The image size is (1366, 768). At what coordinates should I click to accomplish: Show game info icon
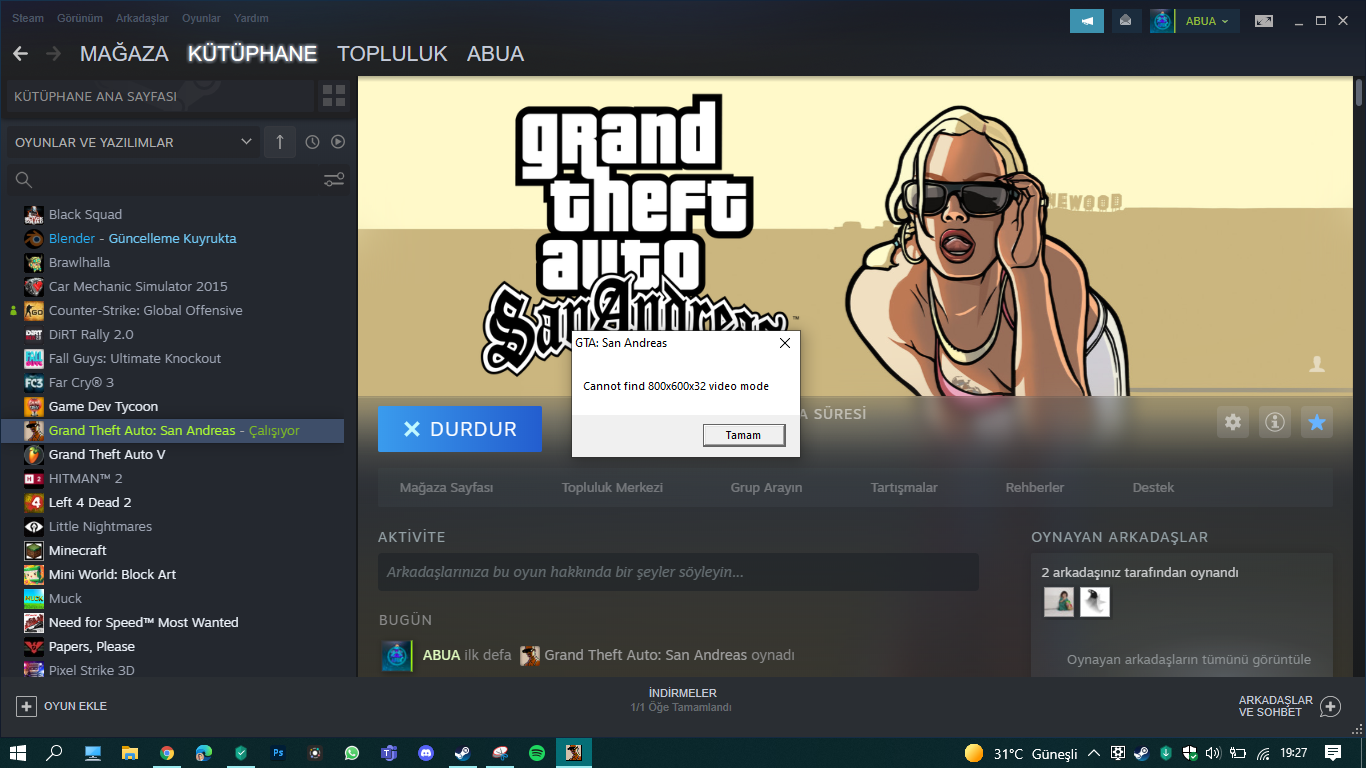click(x=1275, y=422)
